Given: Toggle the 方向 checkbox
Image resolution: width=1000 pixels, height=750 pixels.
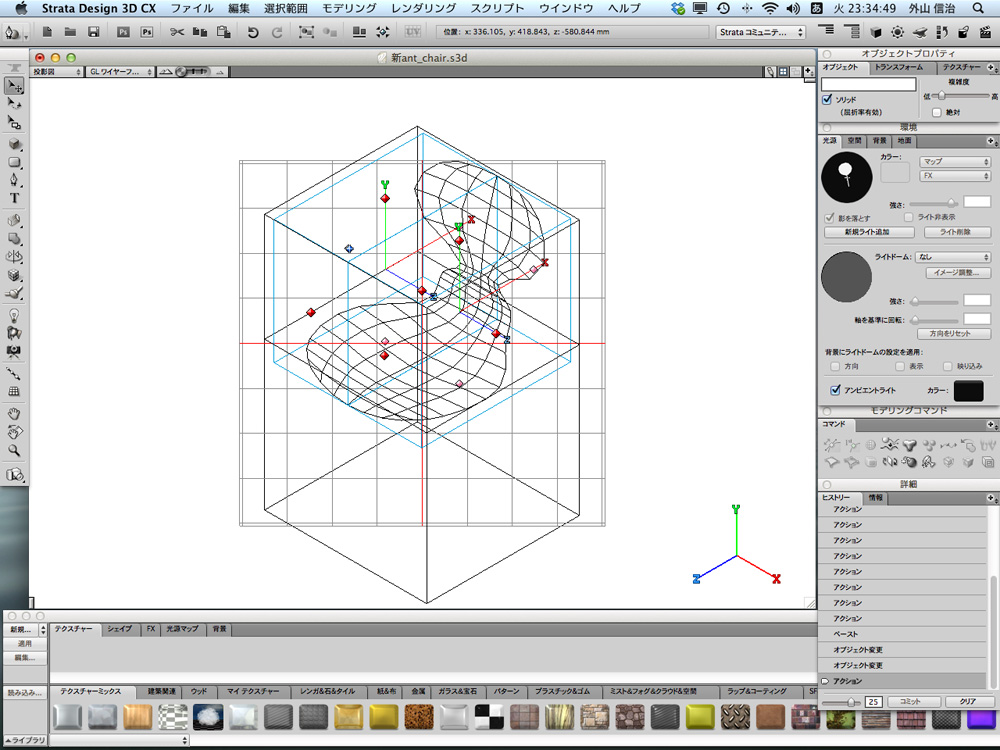Looking at the screenshot, I should (835, 367).
